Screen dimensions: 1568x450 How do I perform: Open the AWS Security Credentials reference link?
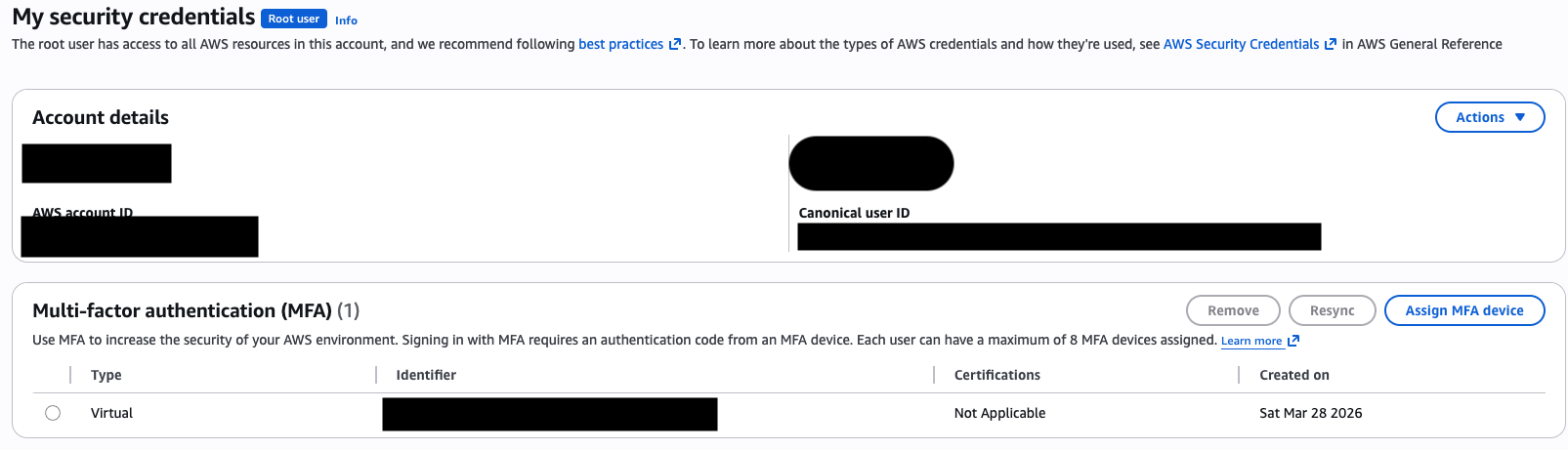(1241, 44)
